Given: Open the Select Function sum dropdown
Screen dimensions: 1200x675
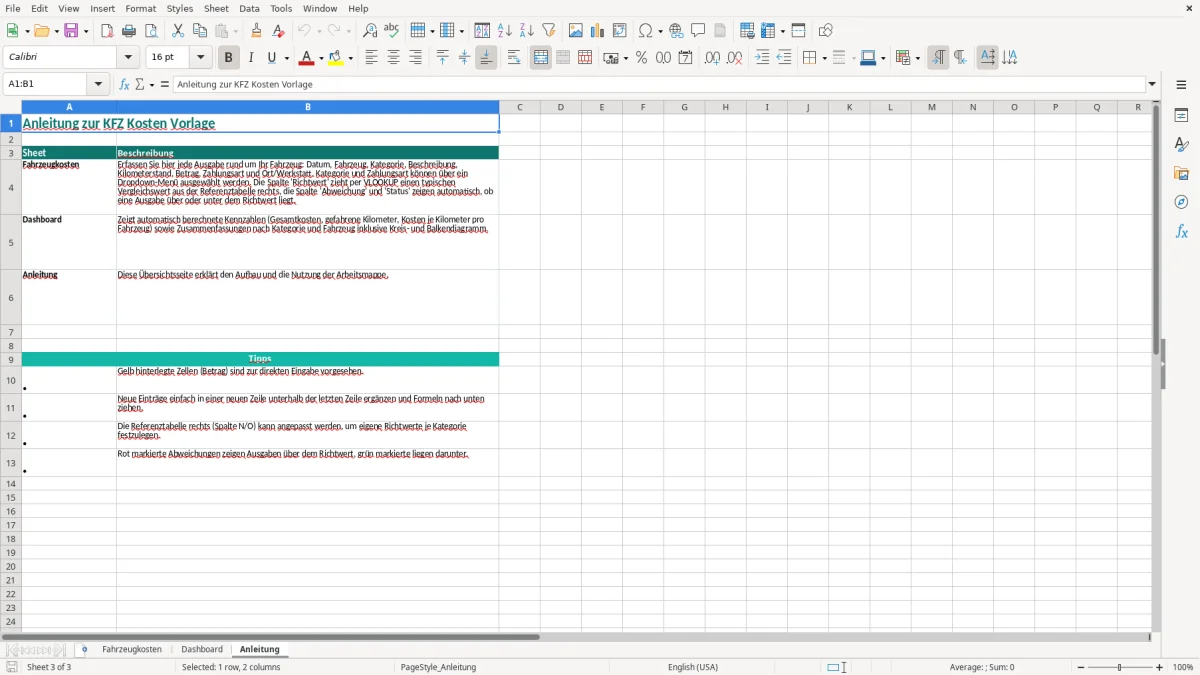Looking at the screenshot, I should (x=151, y=84).
